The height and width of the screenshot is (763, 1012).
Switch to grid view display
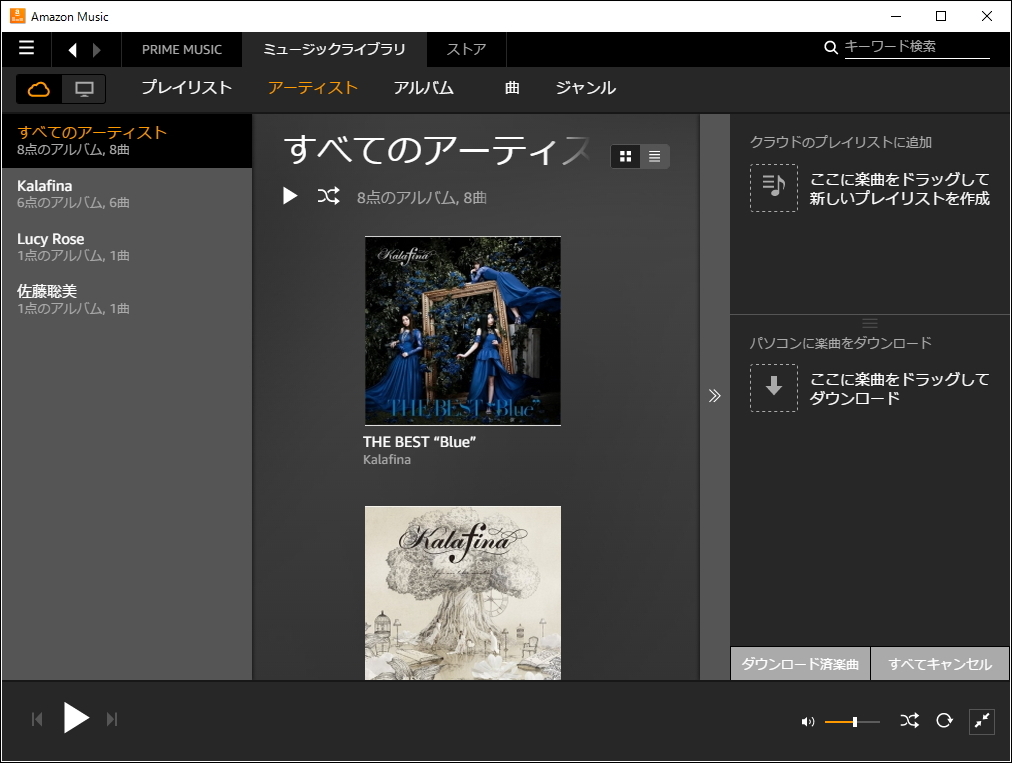pos(626,156)
